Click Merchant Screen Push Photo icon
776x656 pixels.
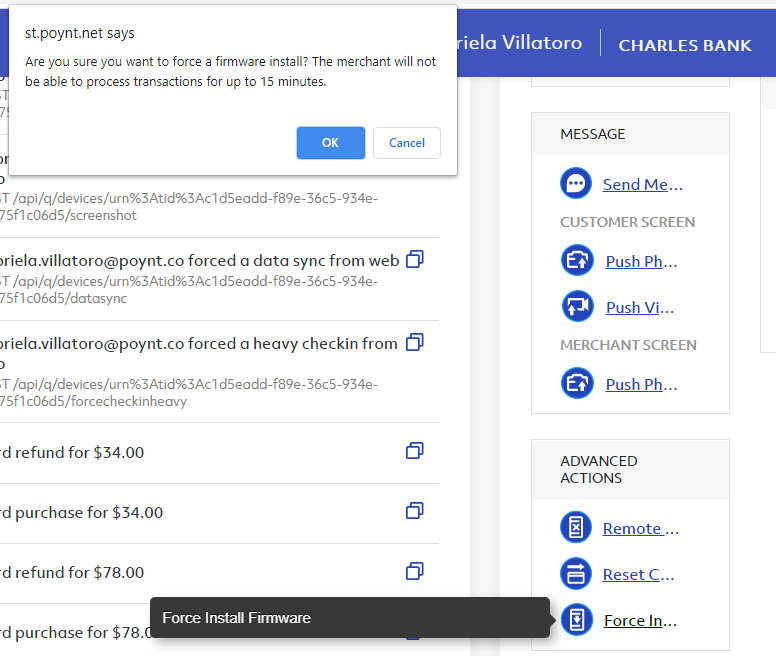(x=577, y=383)
